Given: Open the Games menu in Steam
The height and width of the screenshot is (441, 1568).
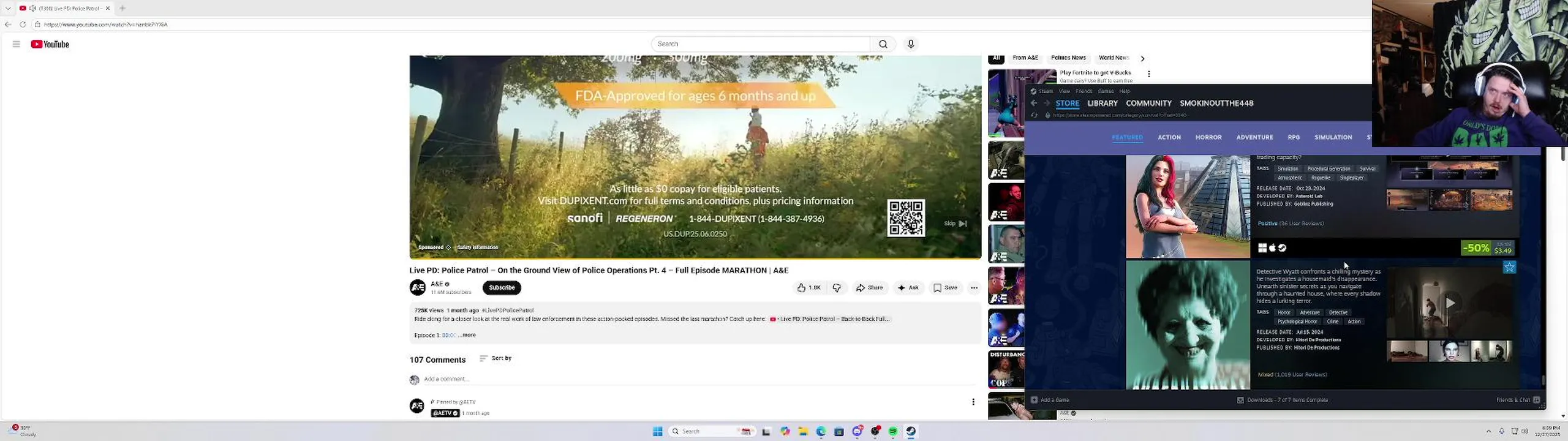Looking at the screenshot, I should coord(1106,91).
